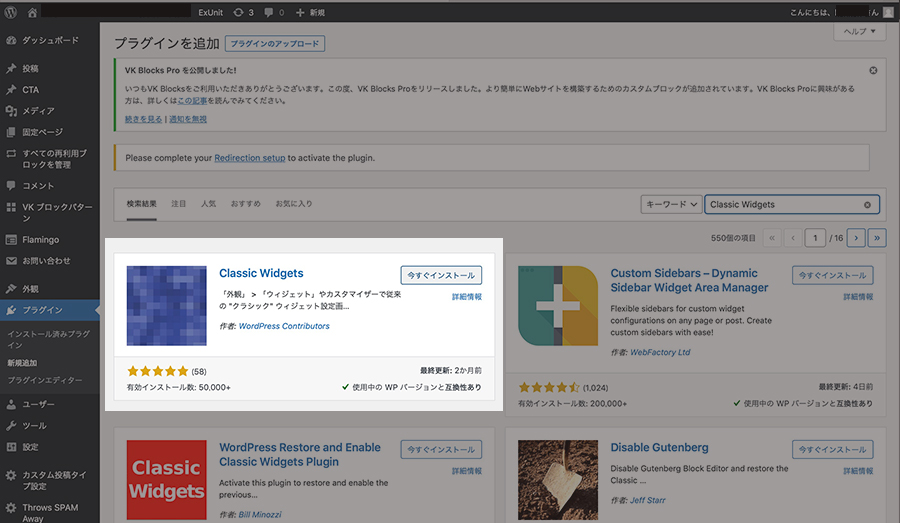900x523 pixels.
Task: Click the Flamingo sidebar icon
Action: [x=11, y=239]
